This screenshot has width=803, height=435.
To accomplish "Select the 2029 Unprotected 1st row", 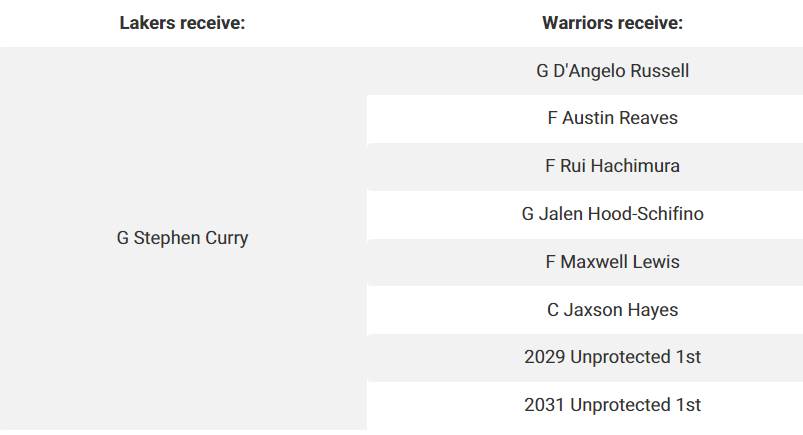I will 585,357.
